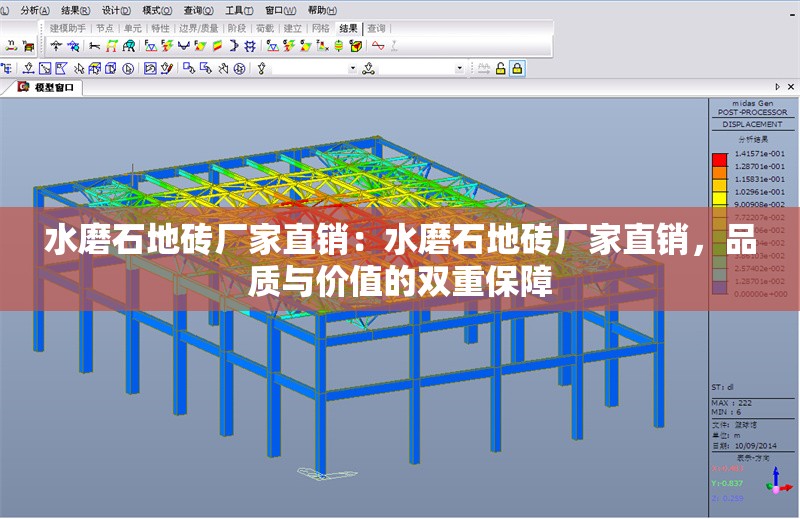Switch to the 建立 toolbar tab

293,29
